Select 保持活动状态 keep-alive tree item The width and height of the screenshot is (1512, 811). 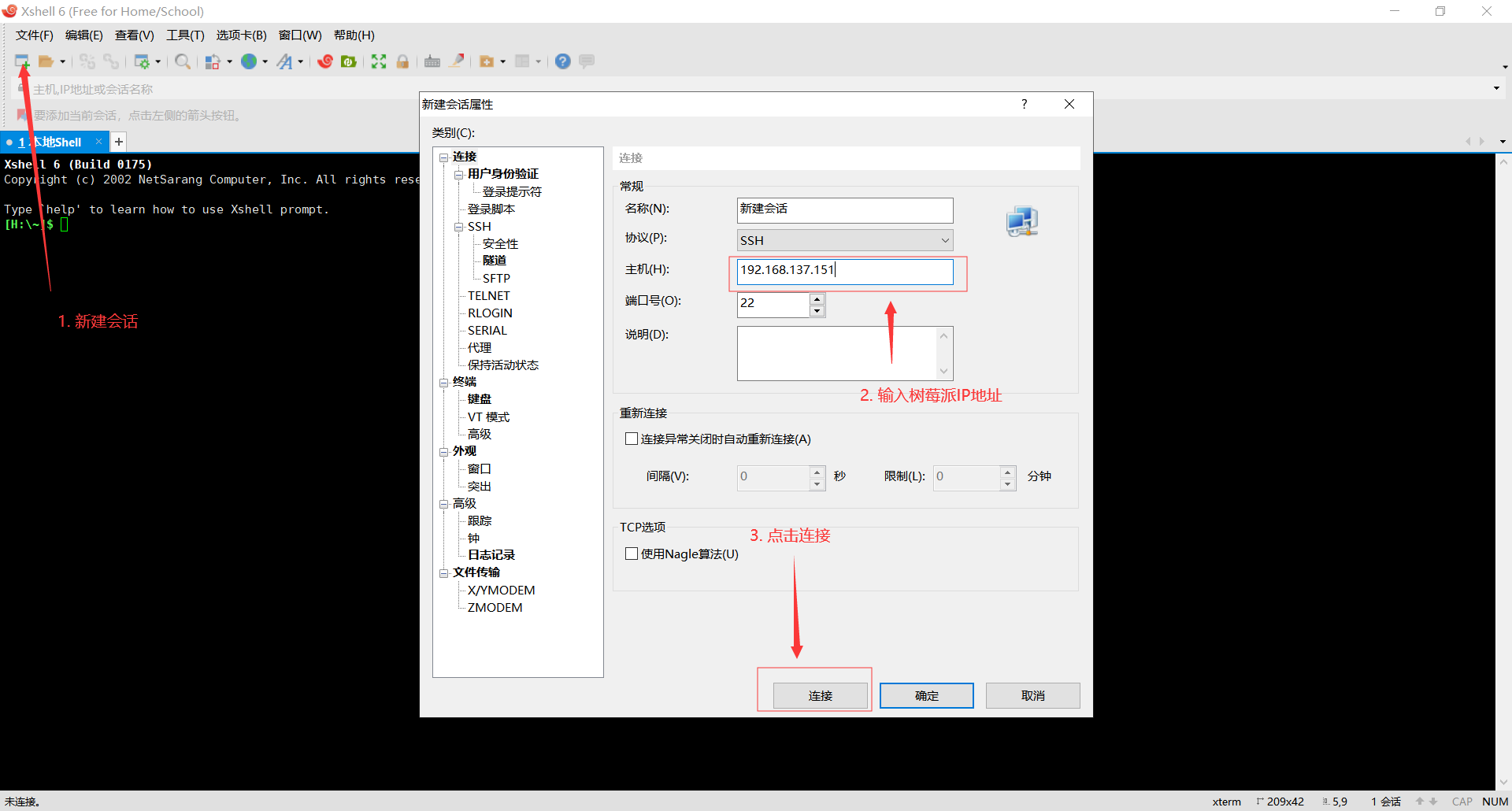pyautogui.click(x=502, y=365)
